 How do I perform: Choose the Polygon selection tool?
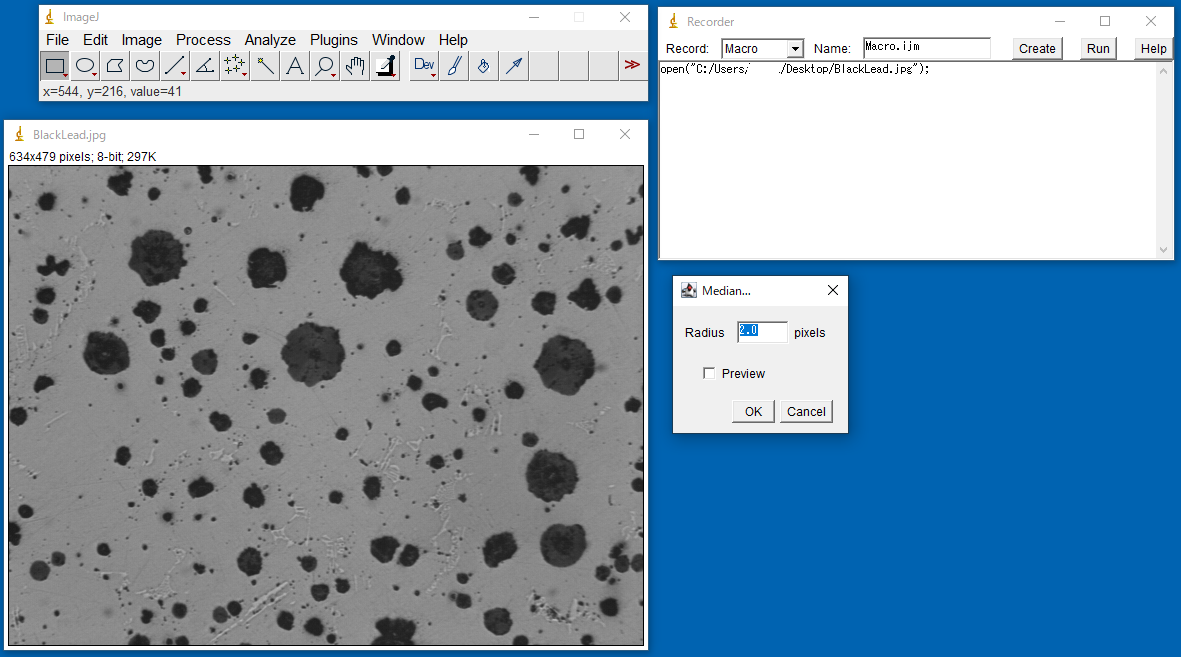[115, 66]
